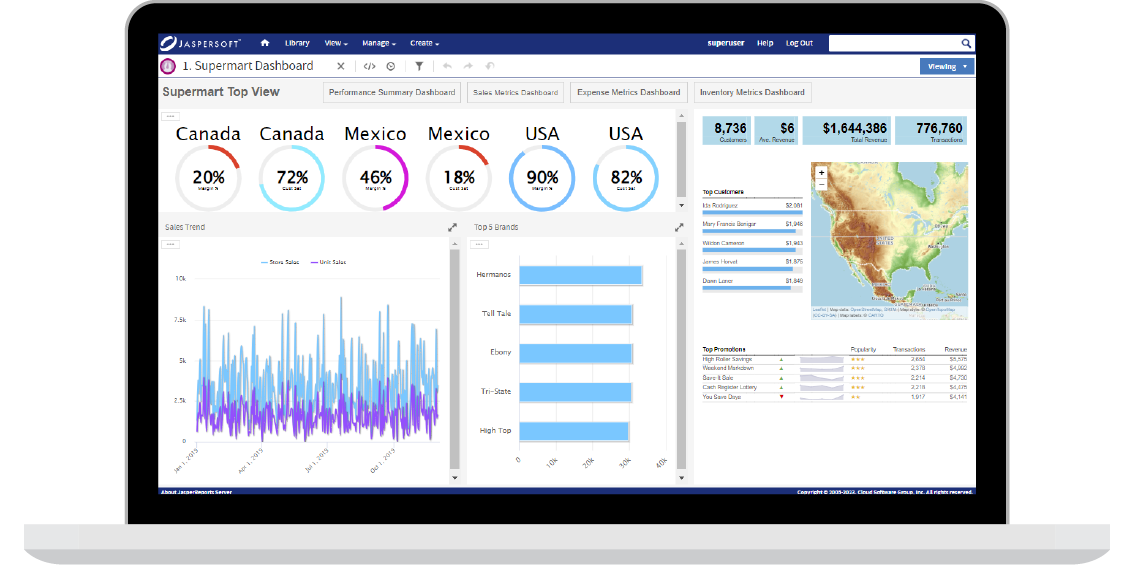
Task: Open ellipsis menu above country gauges
Action: [170, 116]
